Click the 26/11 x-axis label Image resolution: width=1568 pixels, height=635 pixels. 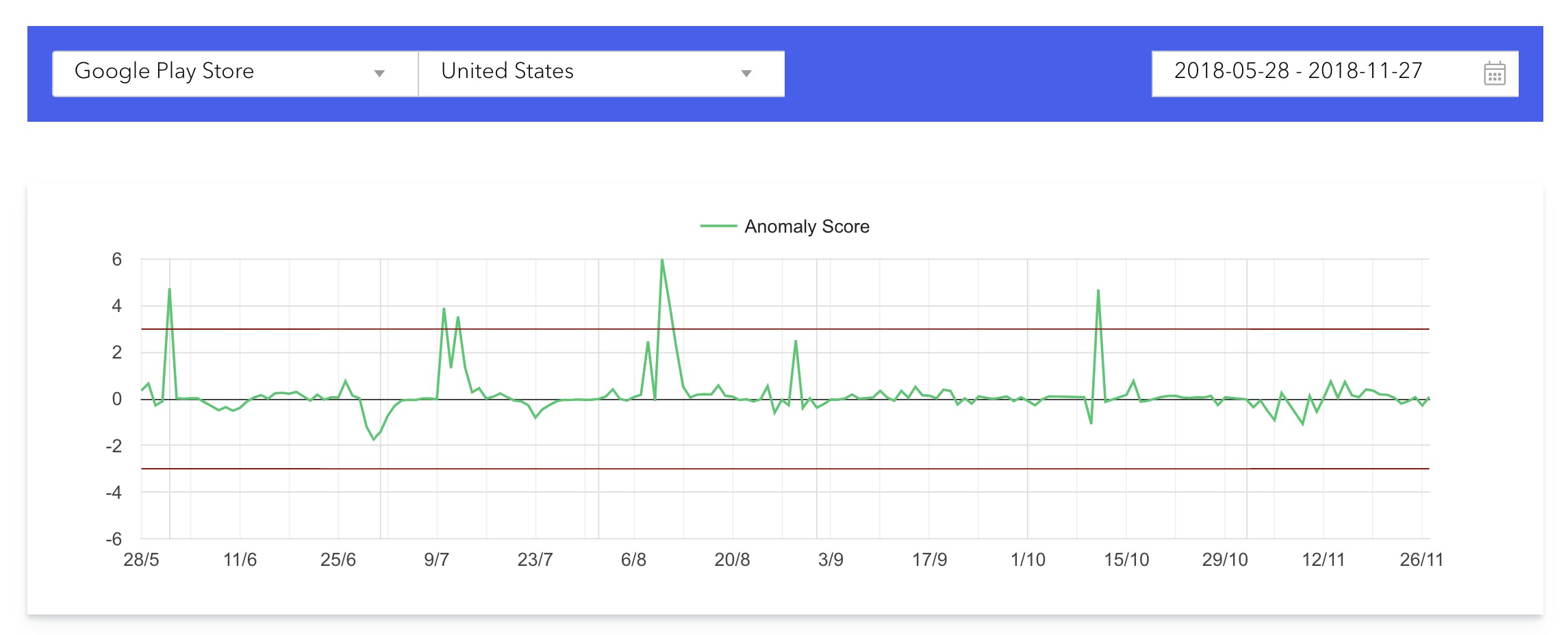tap(1421, 560)
